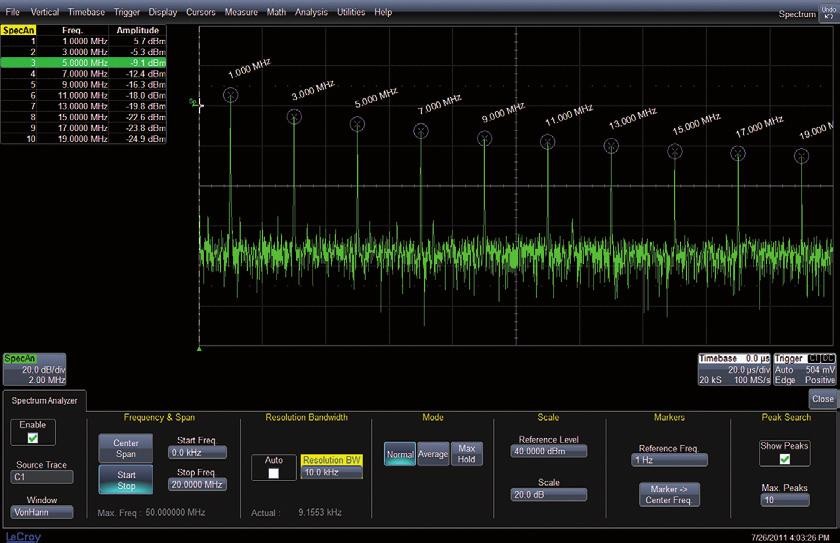Select peak row 8 at 15.0000 MHz
The height and width of the screenshot is (543, 840).
[84, 117]
